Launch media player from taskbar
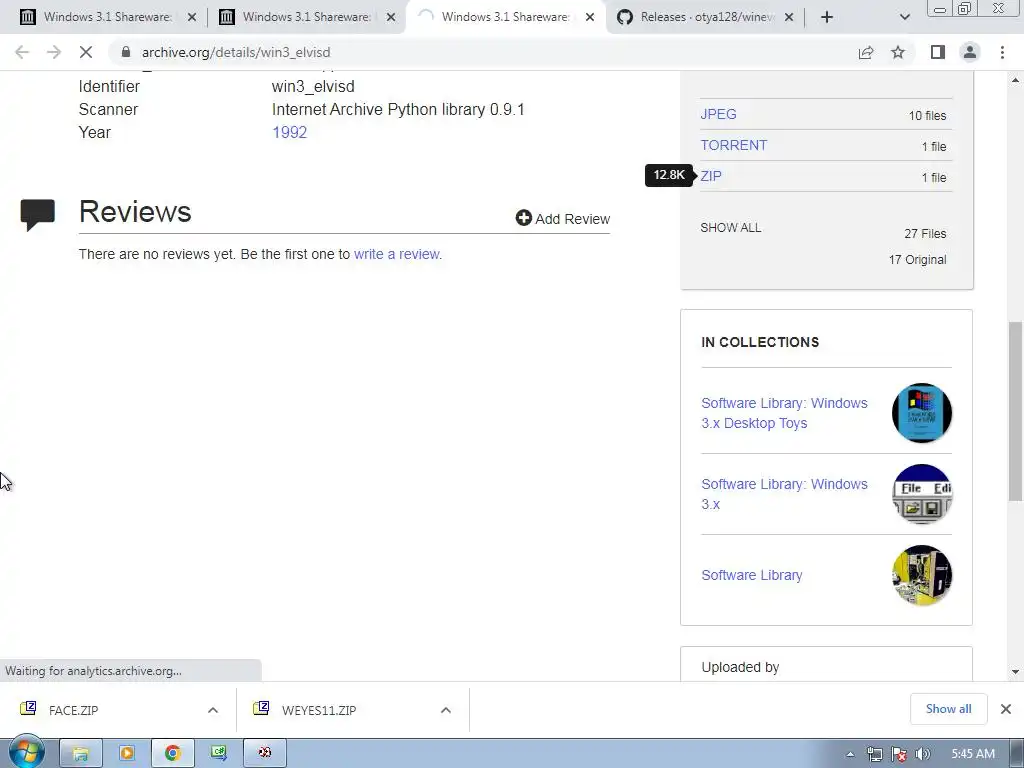 coord(127,754)
